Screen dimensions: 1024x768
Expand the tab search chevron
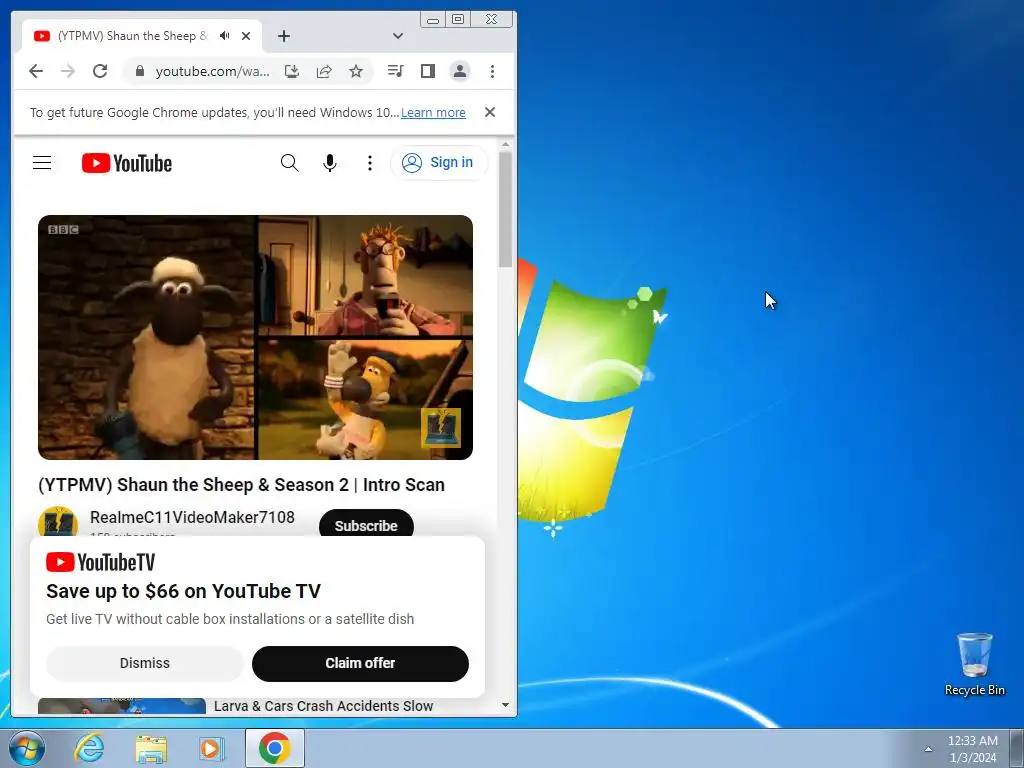(x=398, y=36)
